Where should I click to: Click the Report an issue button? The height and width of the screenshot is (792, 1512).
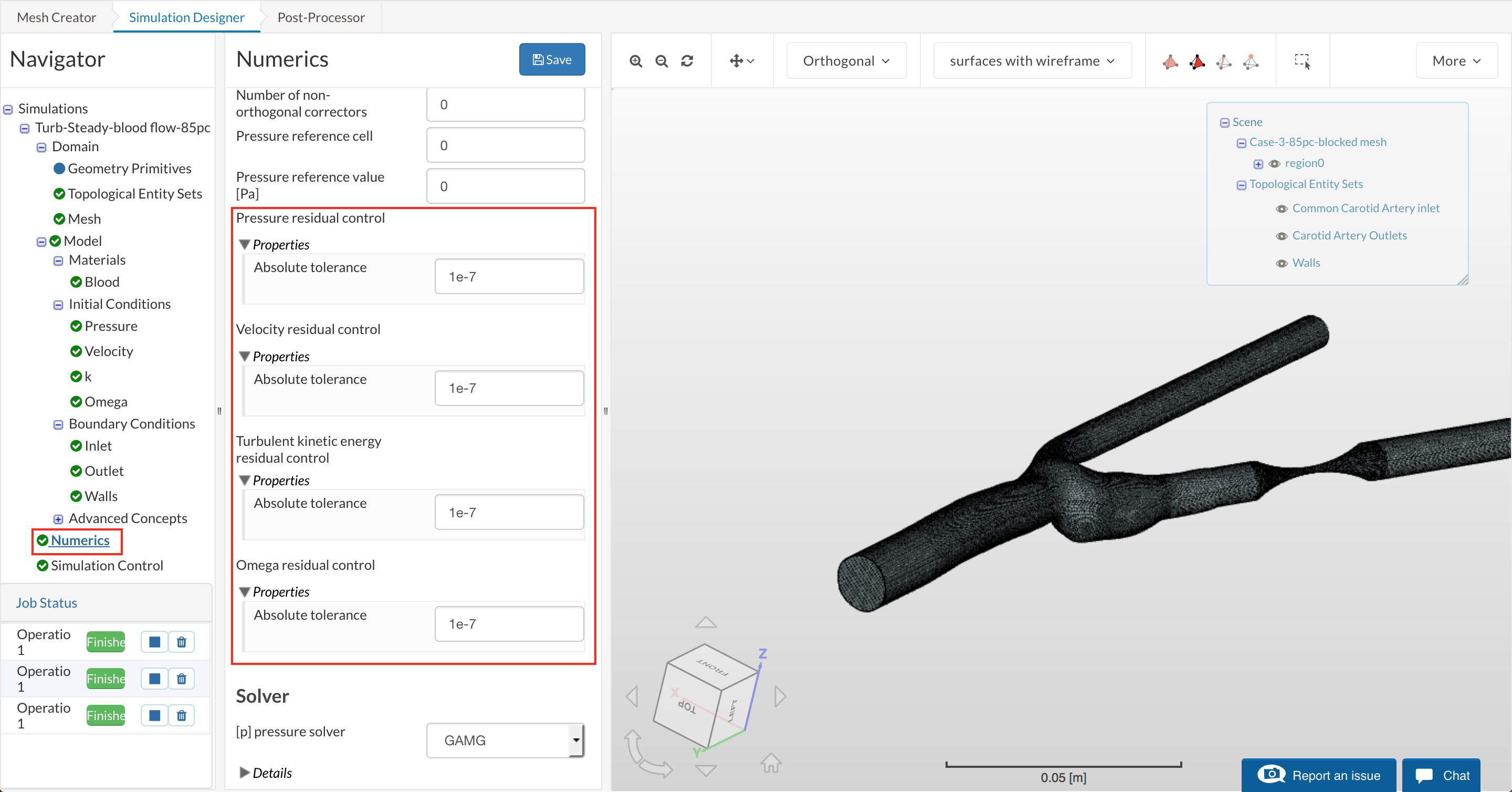(x=1318, y=775)
